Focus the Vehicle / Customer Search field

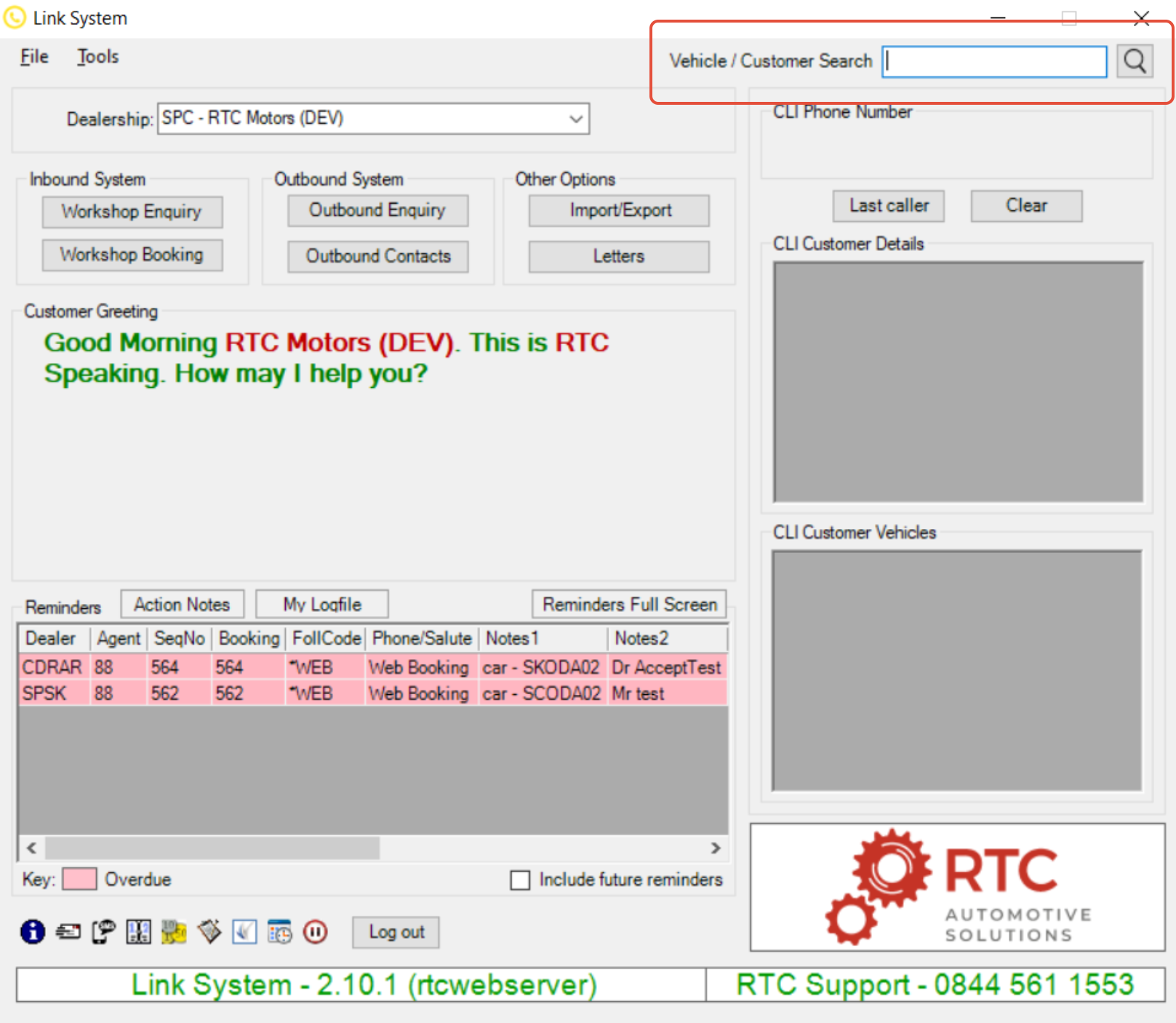994,61
